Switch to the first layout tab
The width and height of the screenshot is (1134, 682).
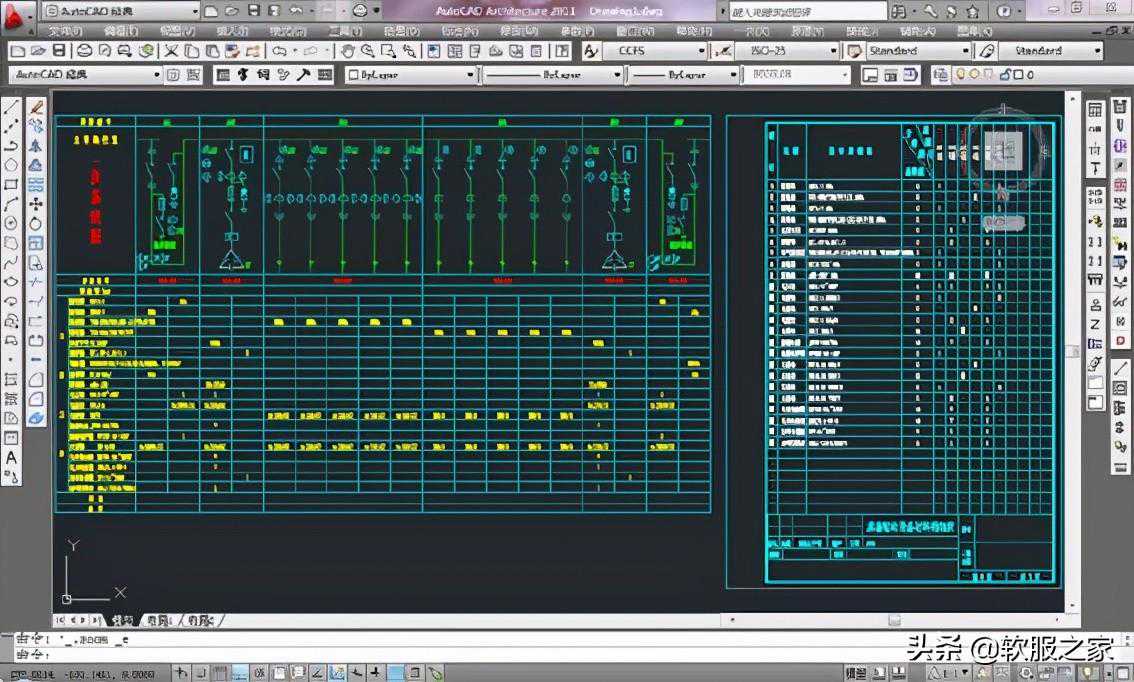158,621
